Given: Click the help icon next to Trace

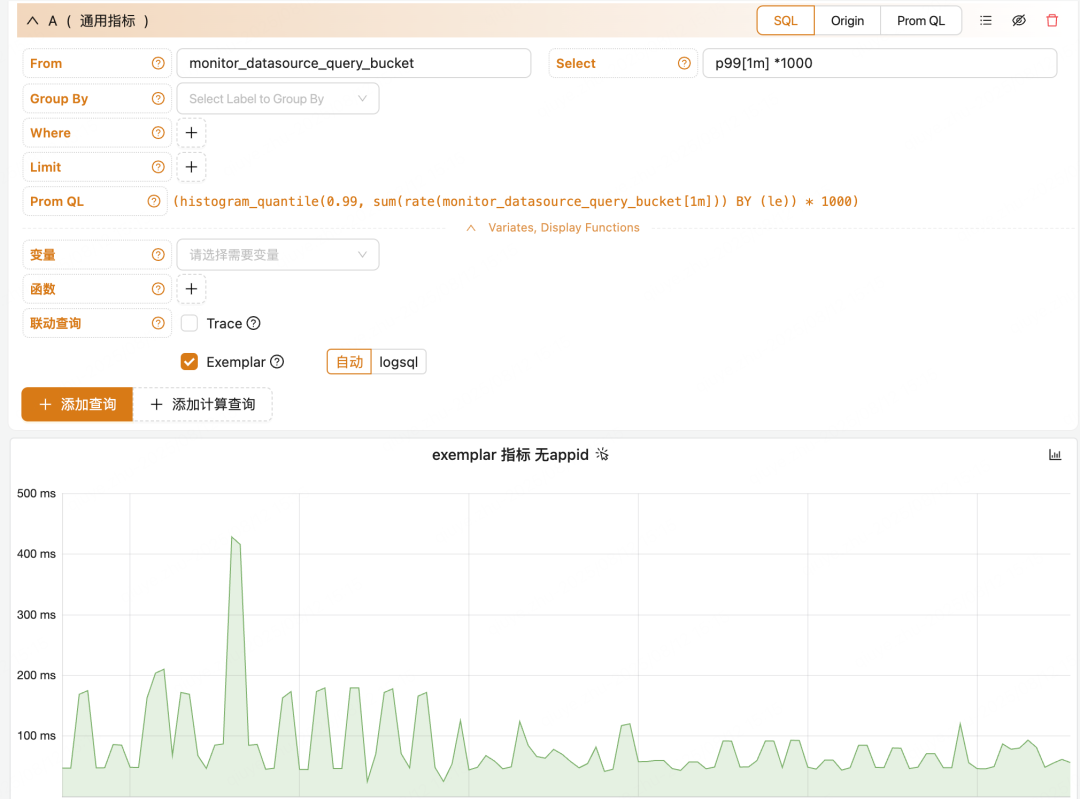Looking at the screenshot, I should 253,323.
